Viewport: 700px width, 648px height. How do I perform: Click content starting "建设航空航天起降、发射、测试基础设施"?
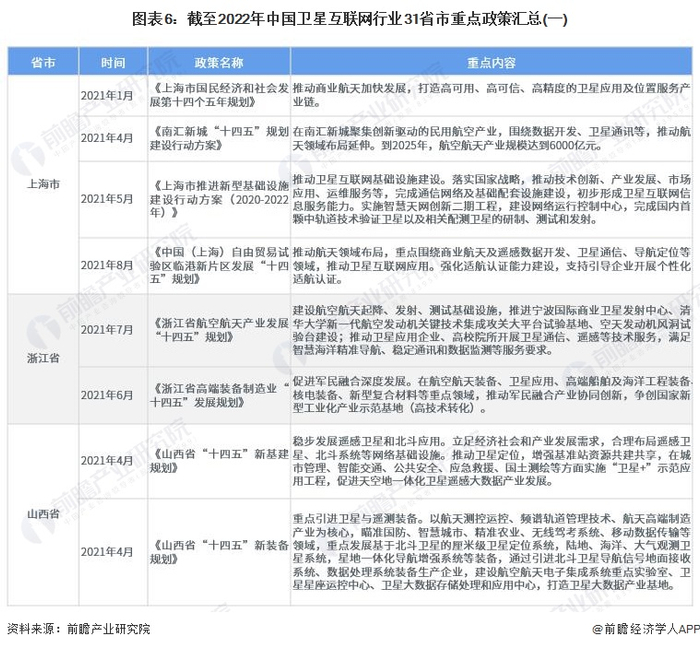click(x=492, y=330)
